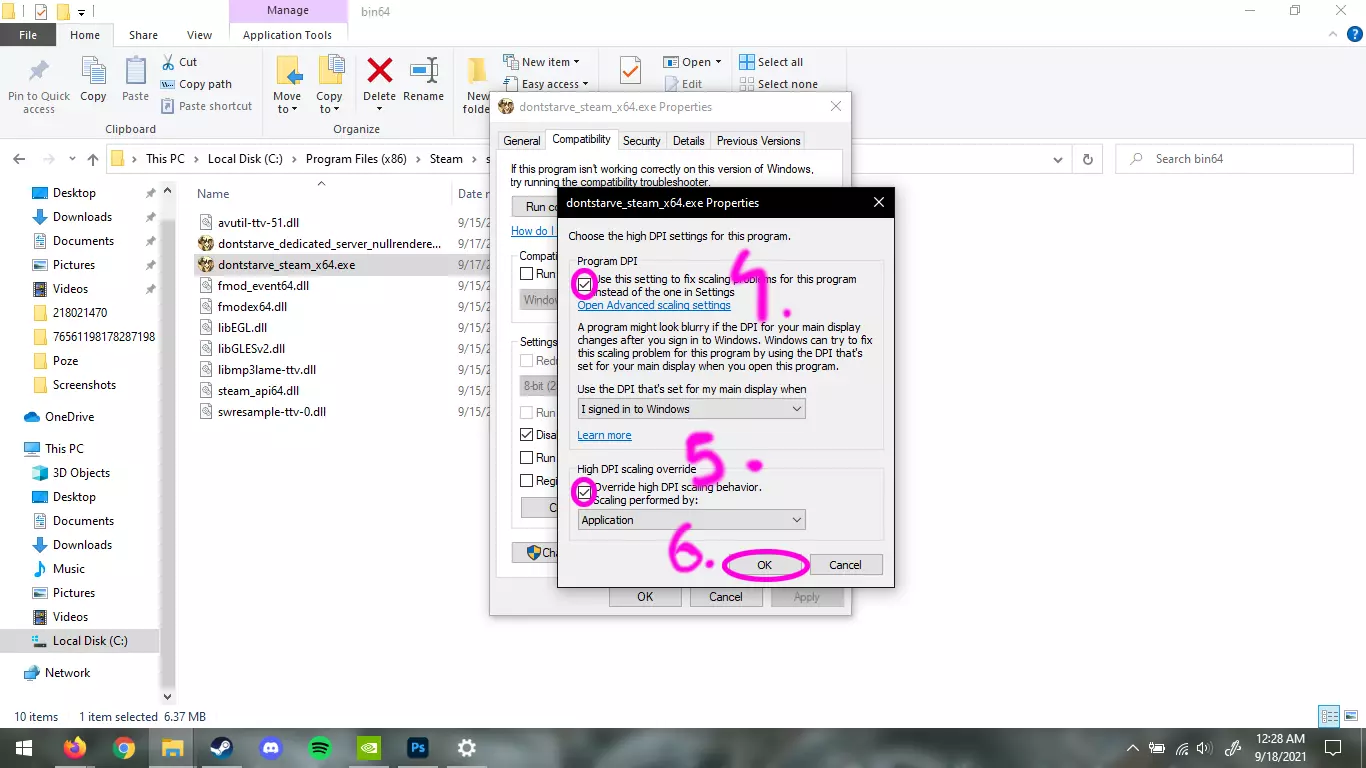Select the file 'libEGL.dll'
This screenshot has width=1366, height=768.
(x=242, y=327)
